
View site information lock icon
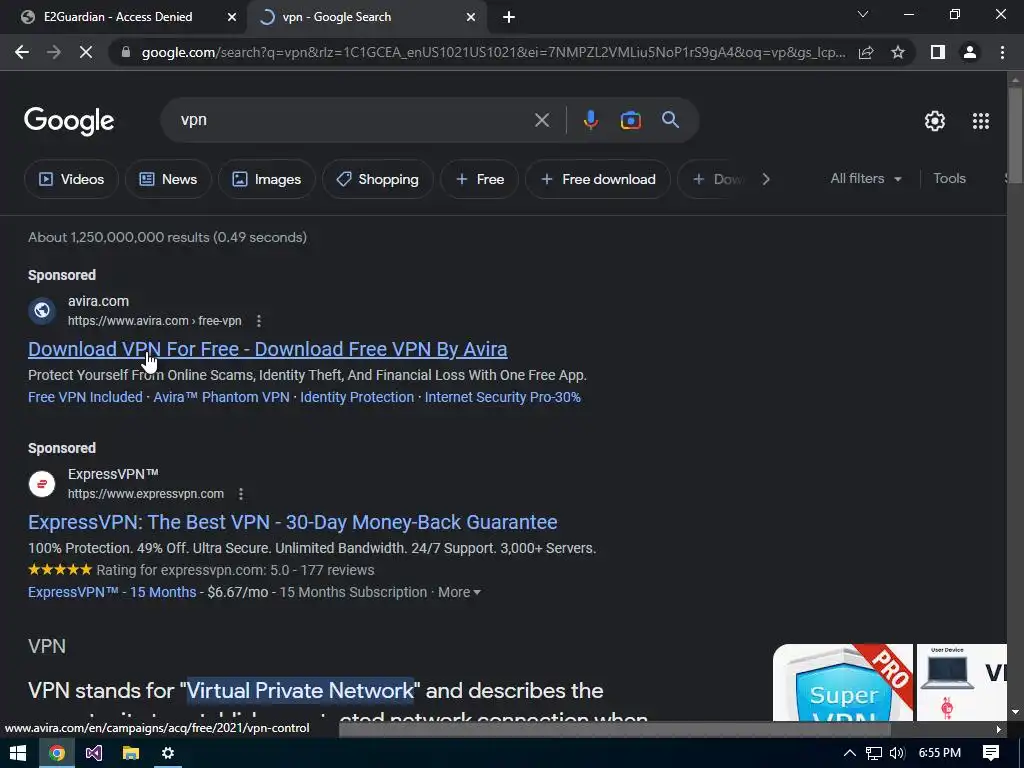(x=126, y=52)
